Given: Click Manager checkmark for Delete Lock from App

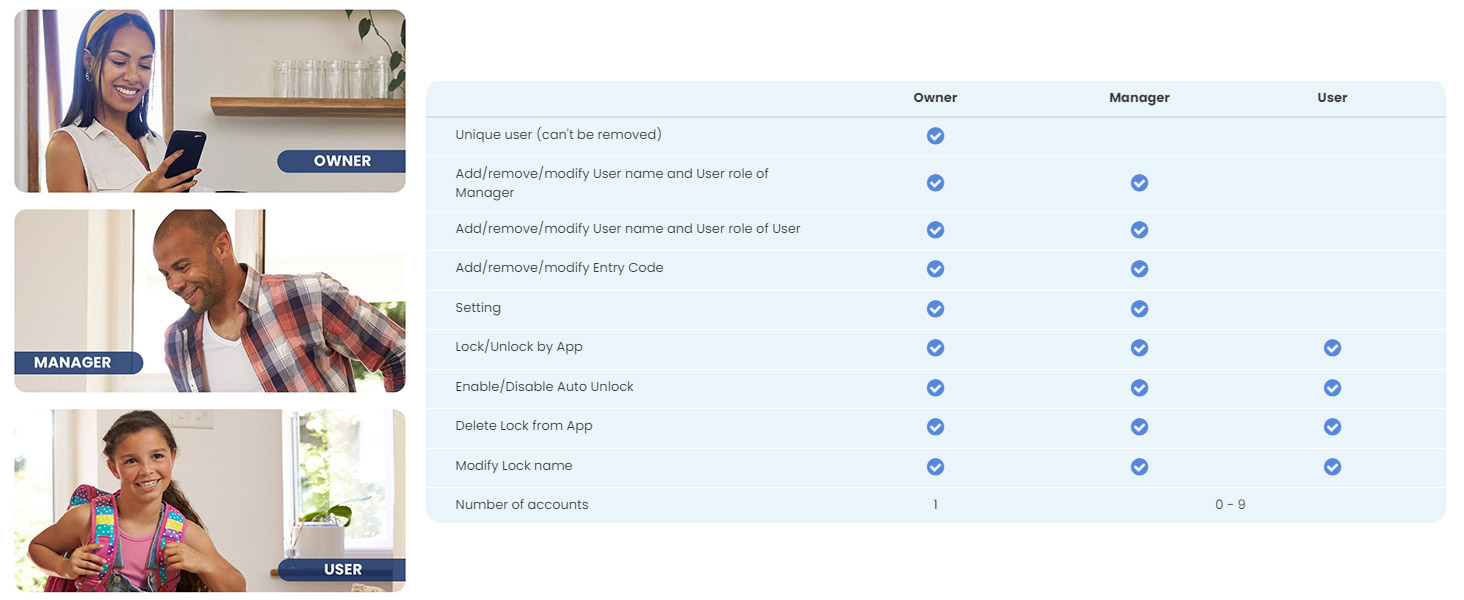Looking at the screenshot, I should point(1139,427).
